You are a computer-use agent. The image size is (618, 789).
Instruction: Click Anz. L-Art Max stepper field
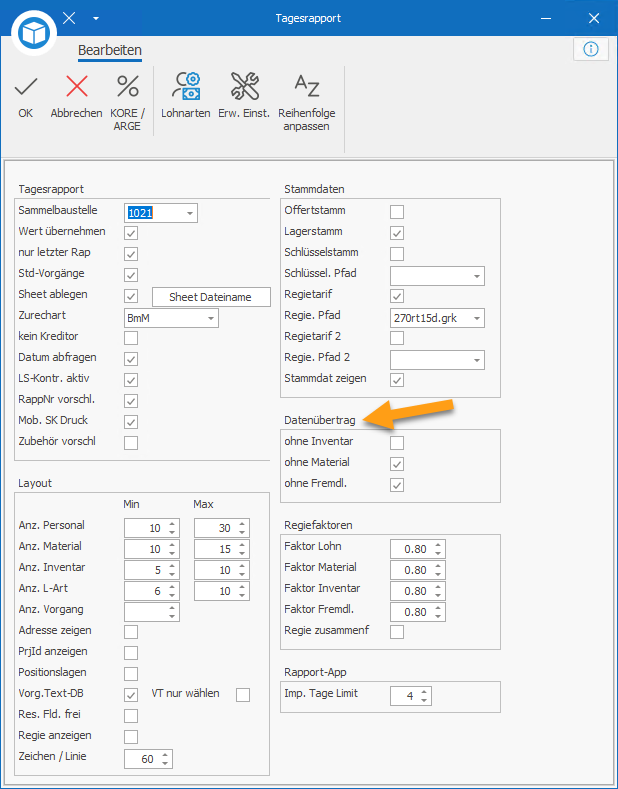tap(222, 591)
